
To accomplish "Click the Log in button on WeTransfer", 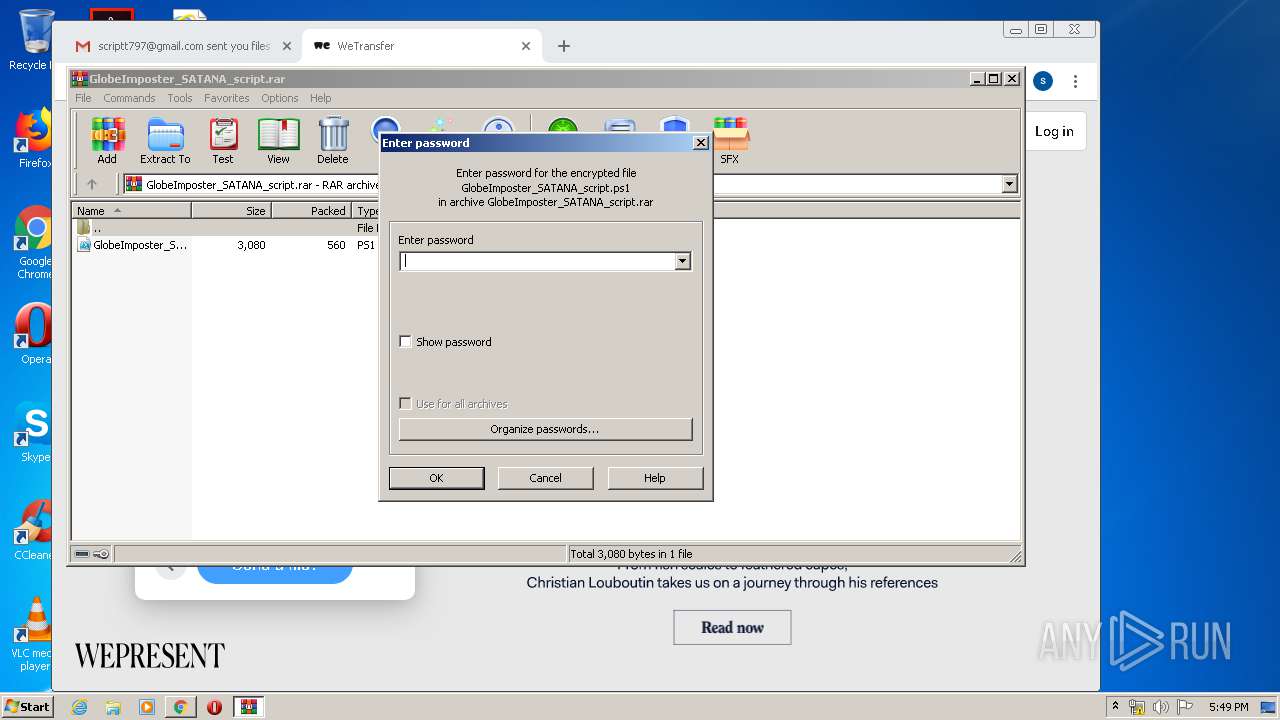I will pos(1054,131).
